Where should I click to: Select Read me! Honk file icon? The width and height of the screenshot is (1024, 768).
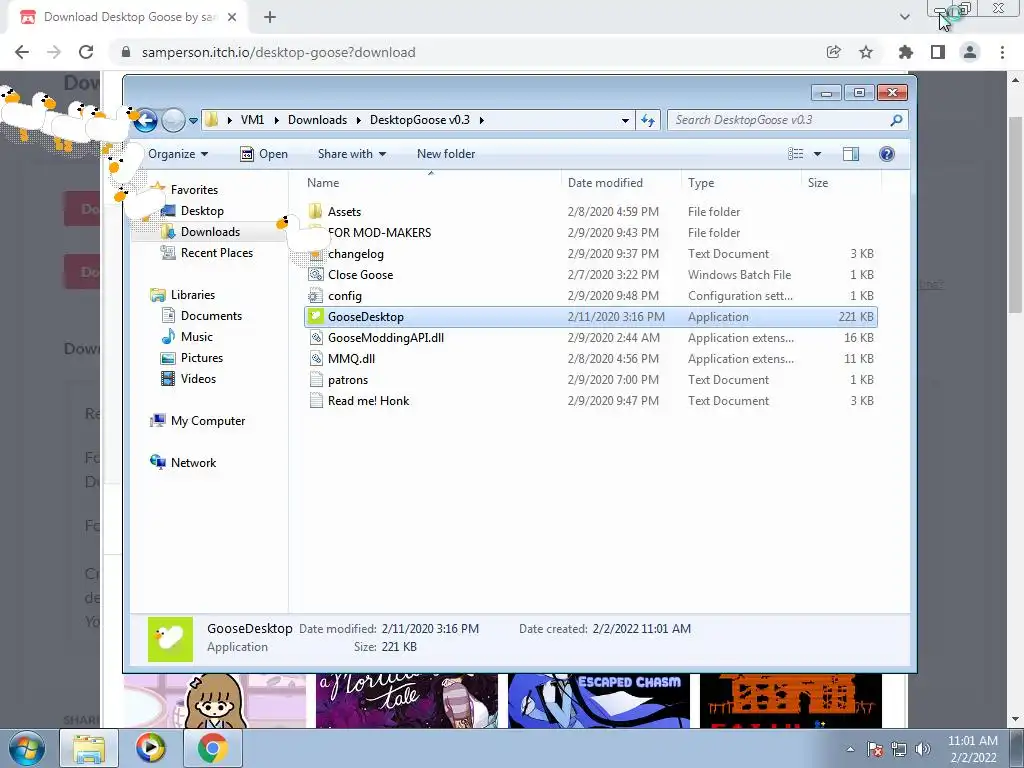316,400
